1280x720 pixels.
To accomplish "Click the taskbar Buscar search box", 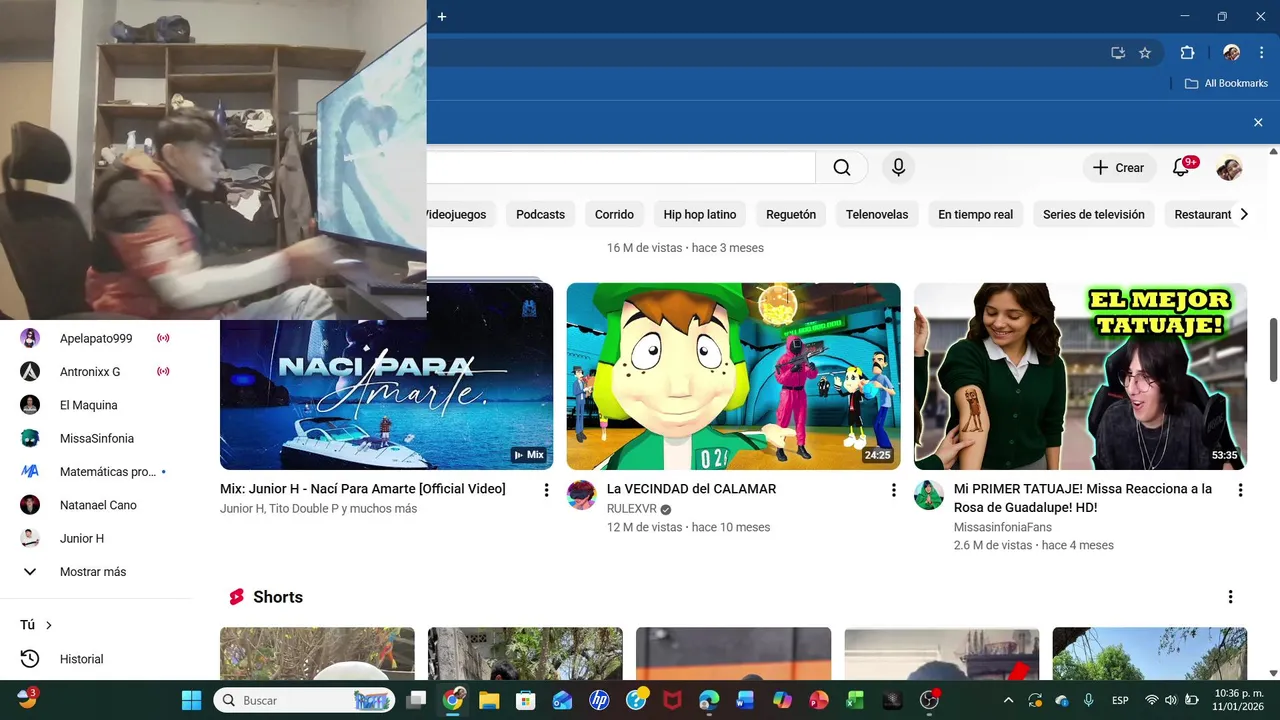I will 304,700.
